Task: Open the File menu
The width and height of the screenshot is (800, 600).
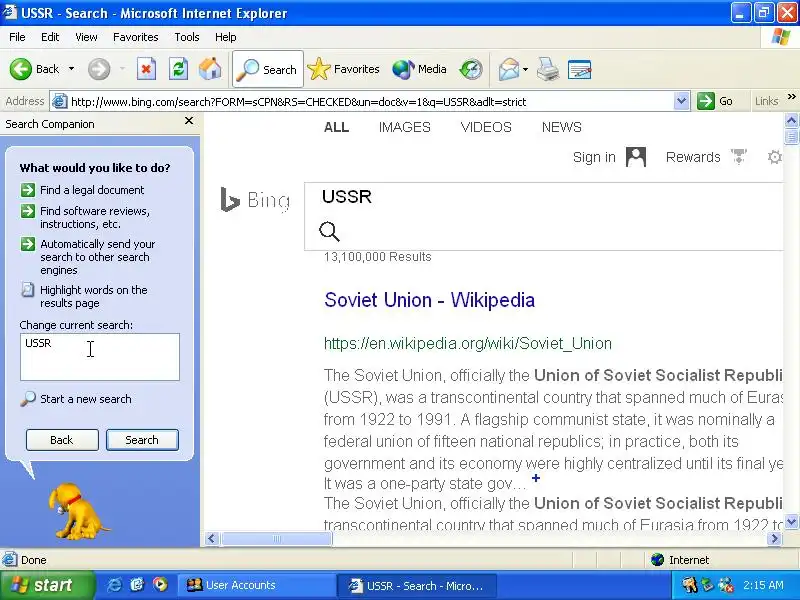Action: 17,37
